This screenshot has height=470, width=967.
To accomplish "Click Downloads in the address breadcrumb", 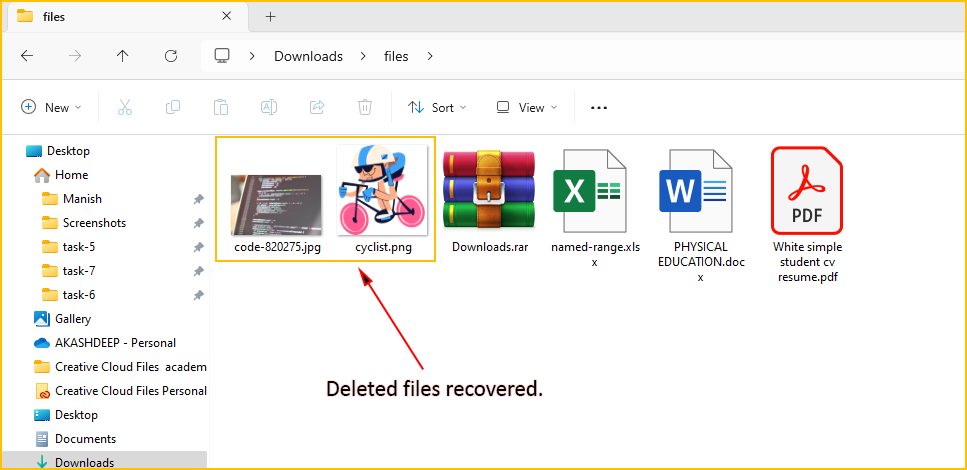I will tap(308, 56).
